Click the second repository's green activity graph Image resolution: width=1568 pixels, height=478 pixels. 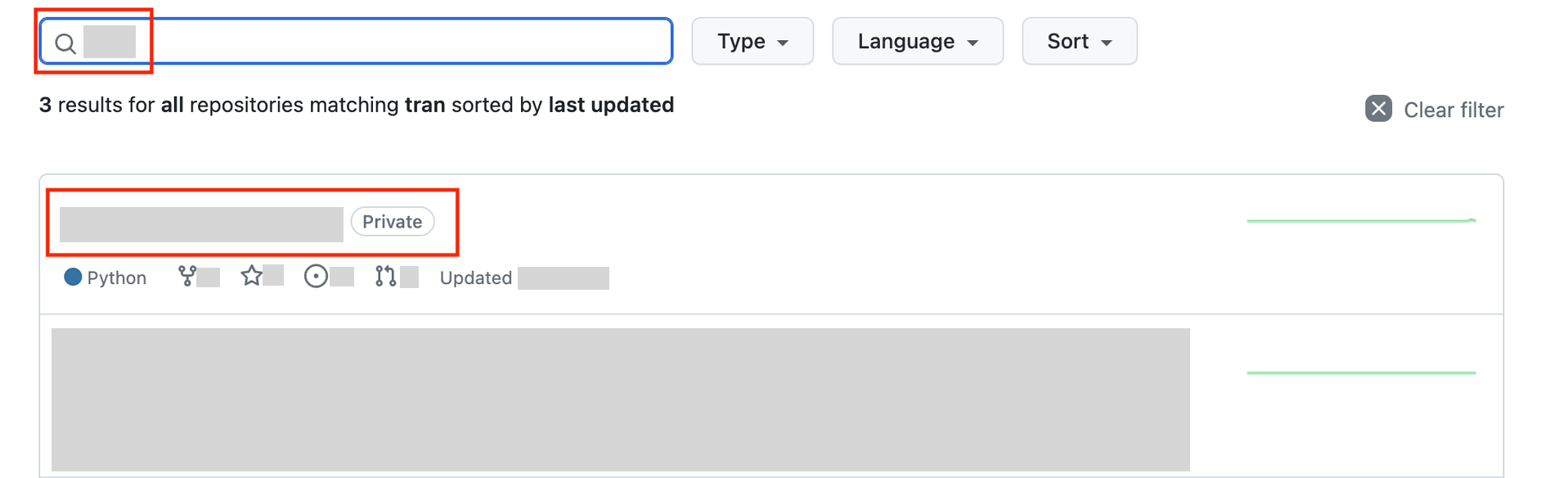click(1361, 372)
